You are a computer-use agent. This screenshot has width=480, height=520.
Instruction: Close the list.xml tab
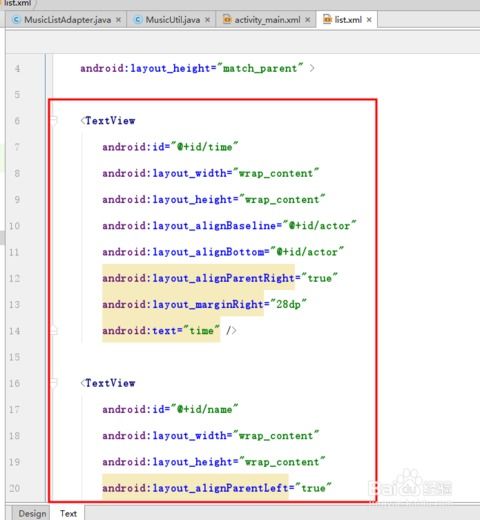tap(369, 20)
